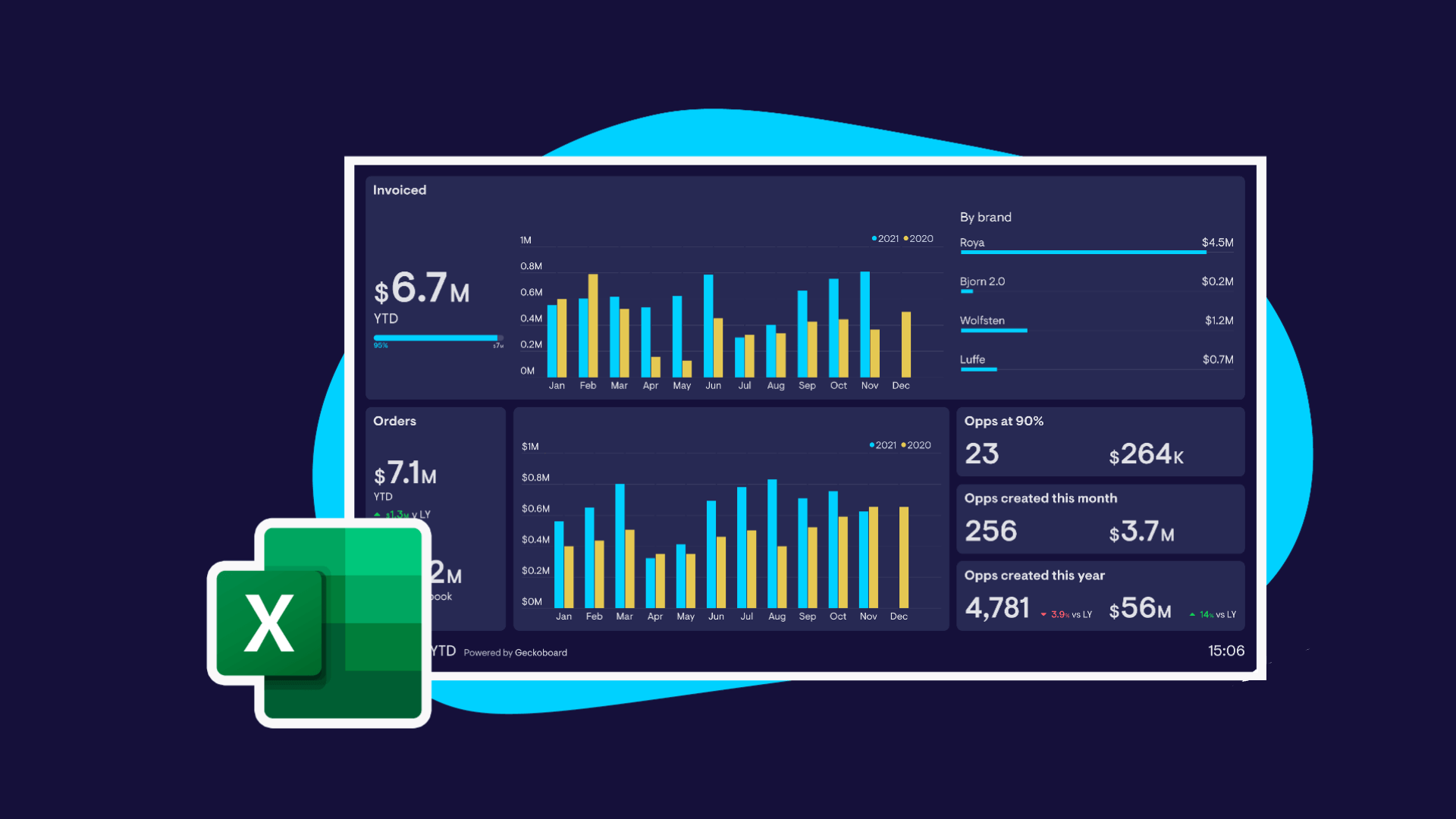This screenshot has width=1456, height=819.
Task: Click the 2020 legend in Orders chart
Action: [916, 445]
